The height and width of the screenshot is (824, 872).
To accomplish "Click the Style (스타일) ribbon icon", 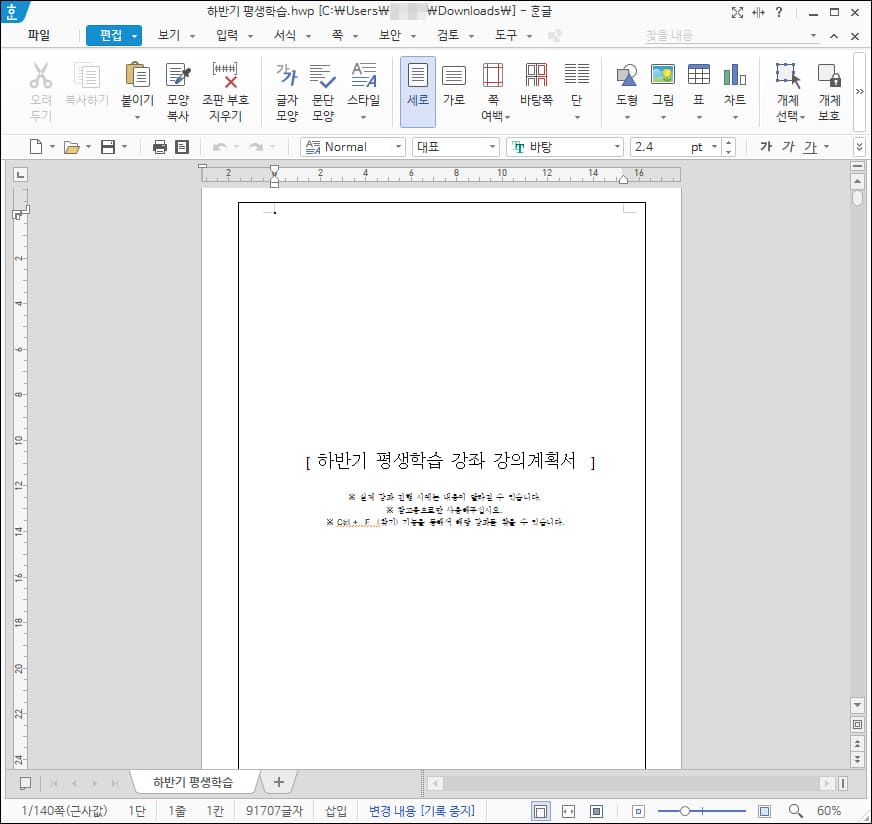I will pyautogui.click(x=364, y=76).
